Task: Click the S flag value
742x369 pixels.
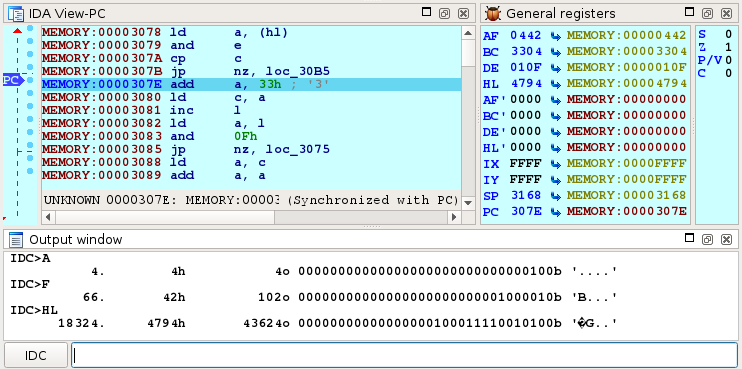Action: [729, 34]
